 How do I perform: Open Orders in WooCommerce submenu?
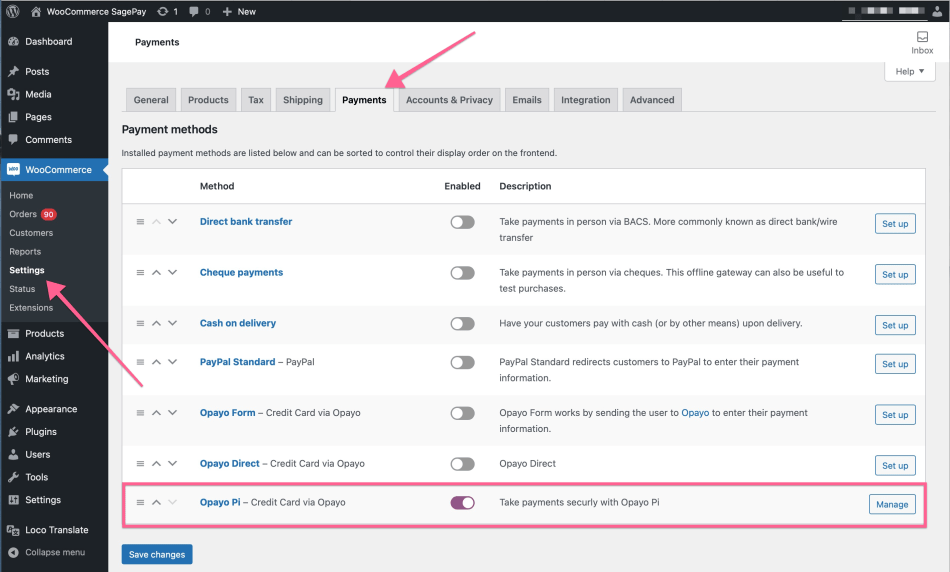coord(23,214)
